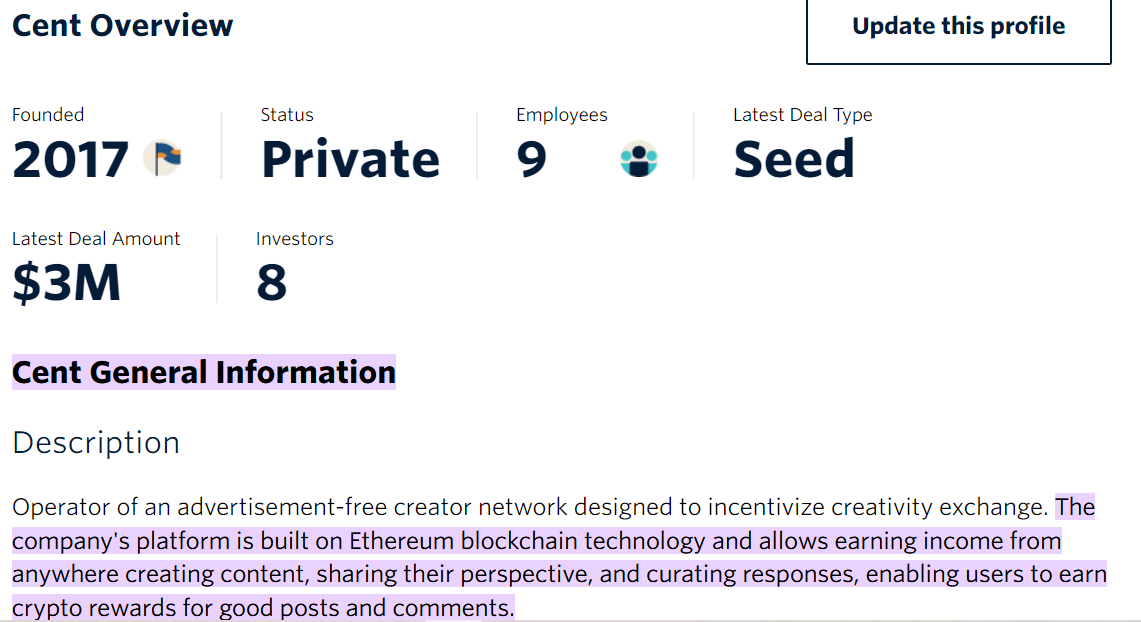Click the highlighted Ethereum blockchain sentence

point(559,557)
